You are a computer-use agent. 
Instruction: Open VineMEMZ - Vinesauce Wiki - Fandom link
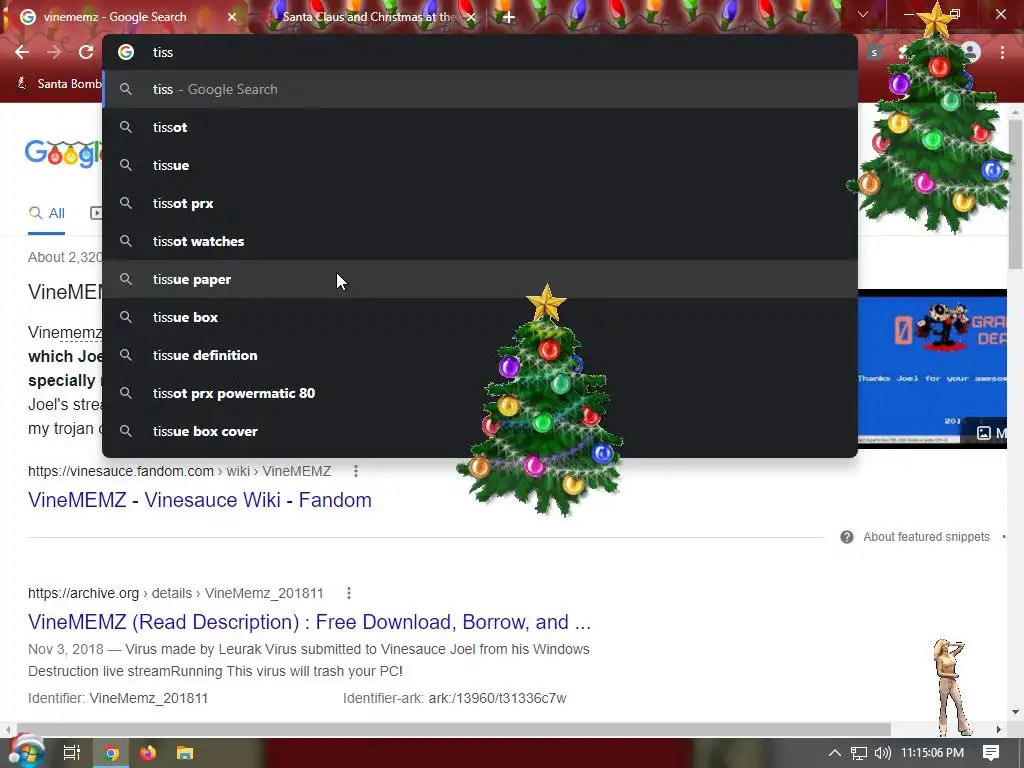click(x=200, y=500)
